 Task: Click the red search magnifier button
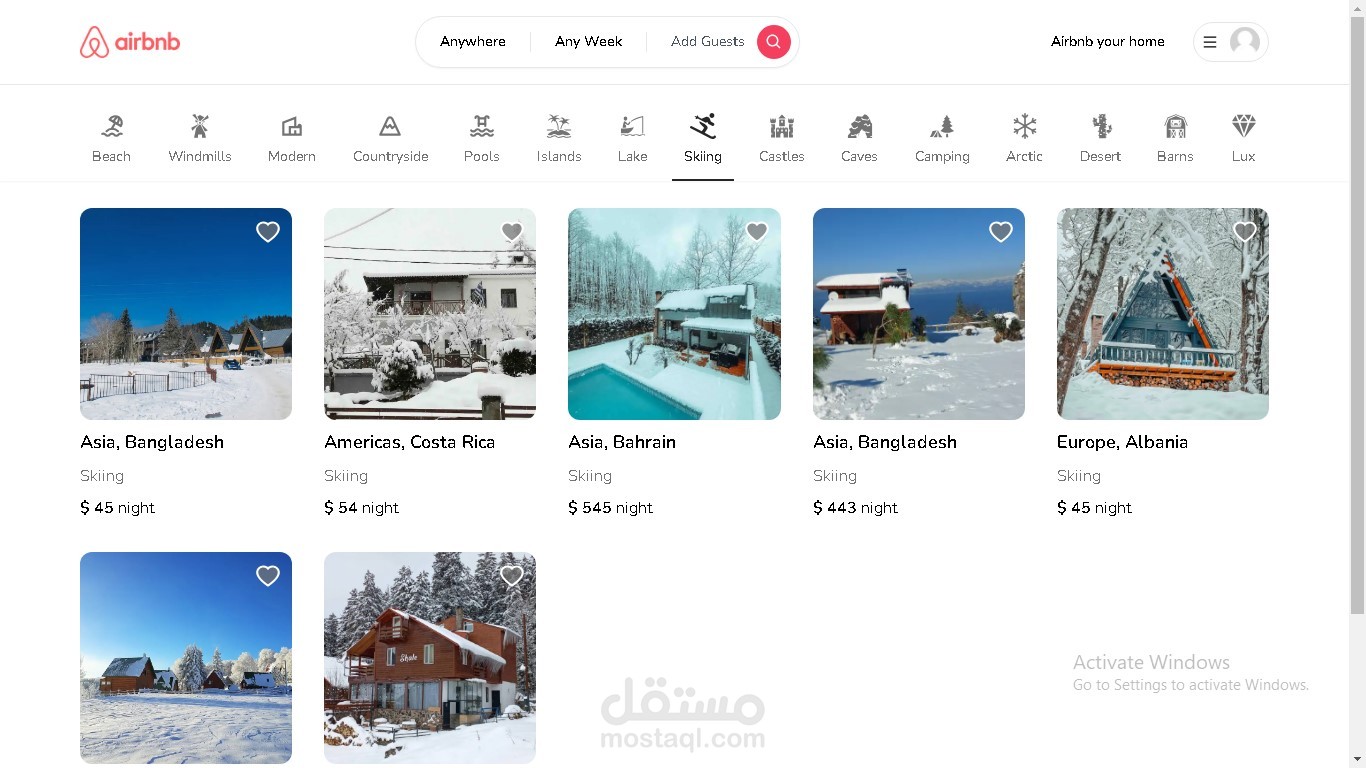click(773, 42)
